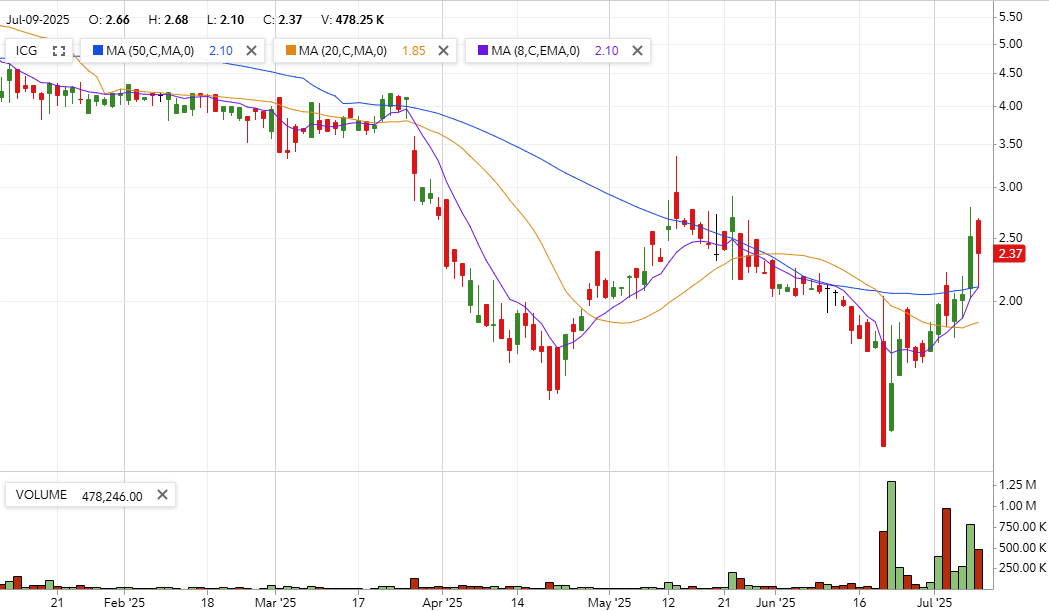
Task: Click the 1.00 M volume axis label
Action: (x=1018, y=506)
